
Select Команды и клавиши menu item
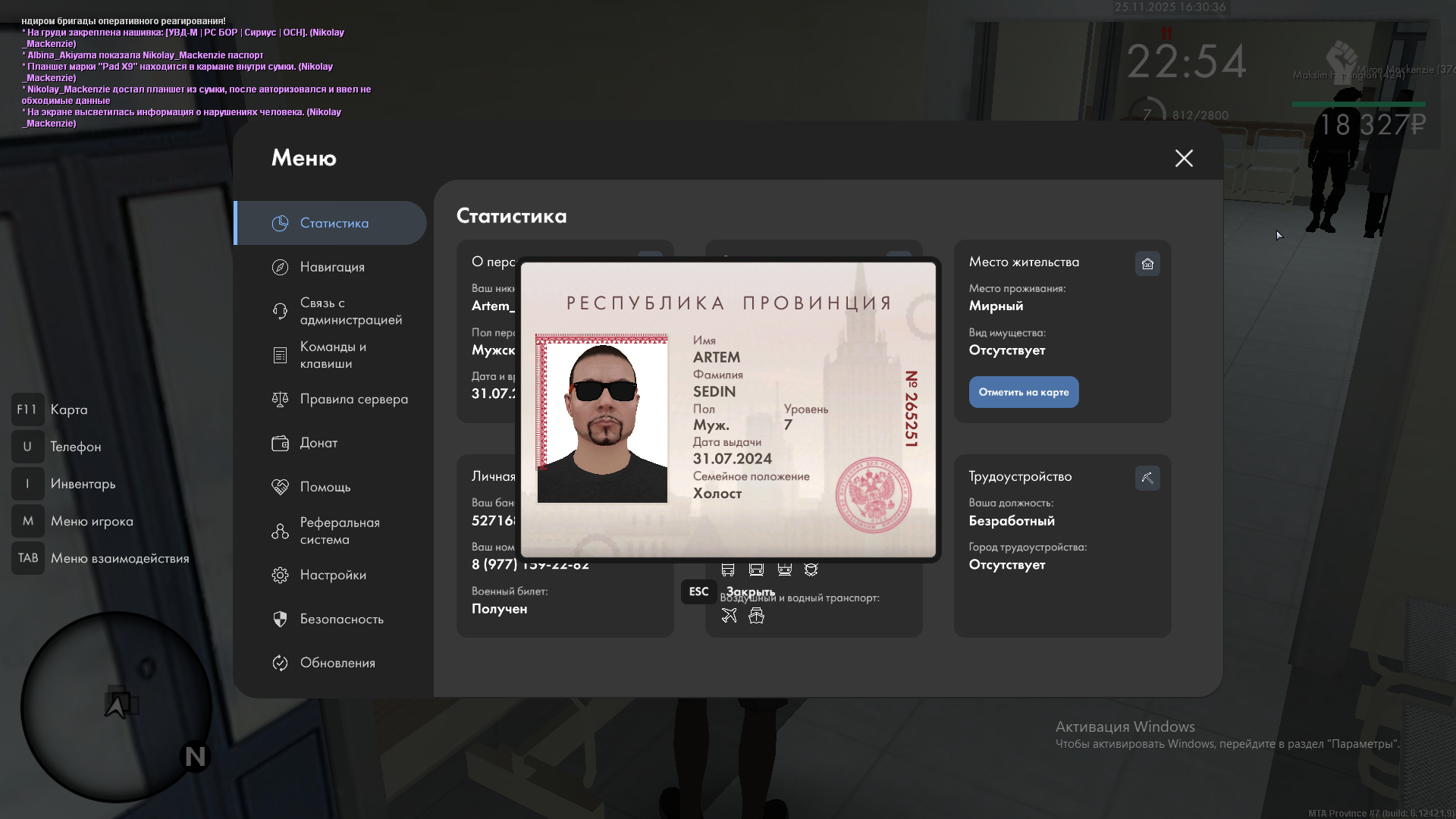pyautogui.click(x=332, y=355)
